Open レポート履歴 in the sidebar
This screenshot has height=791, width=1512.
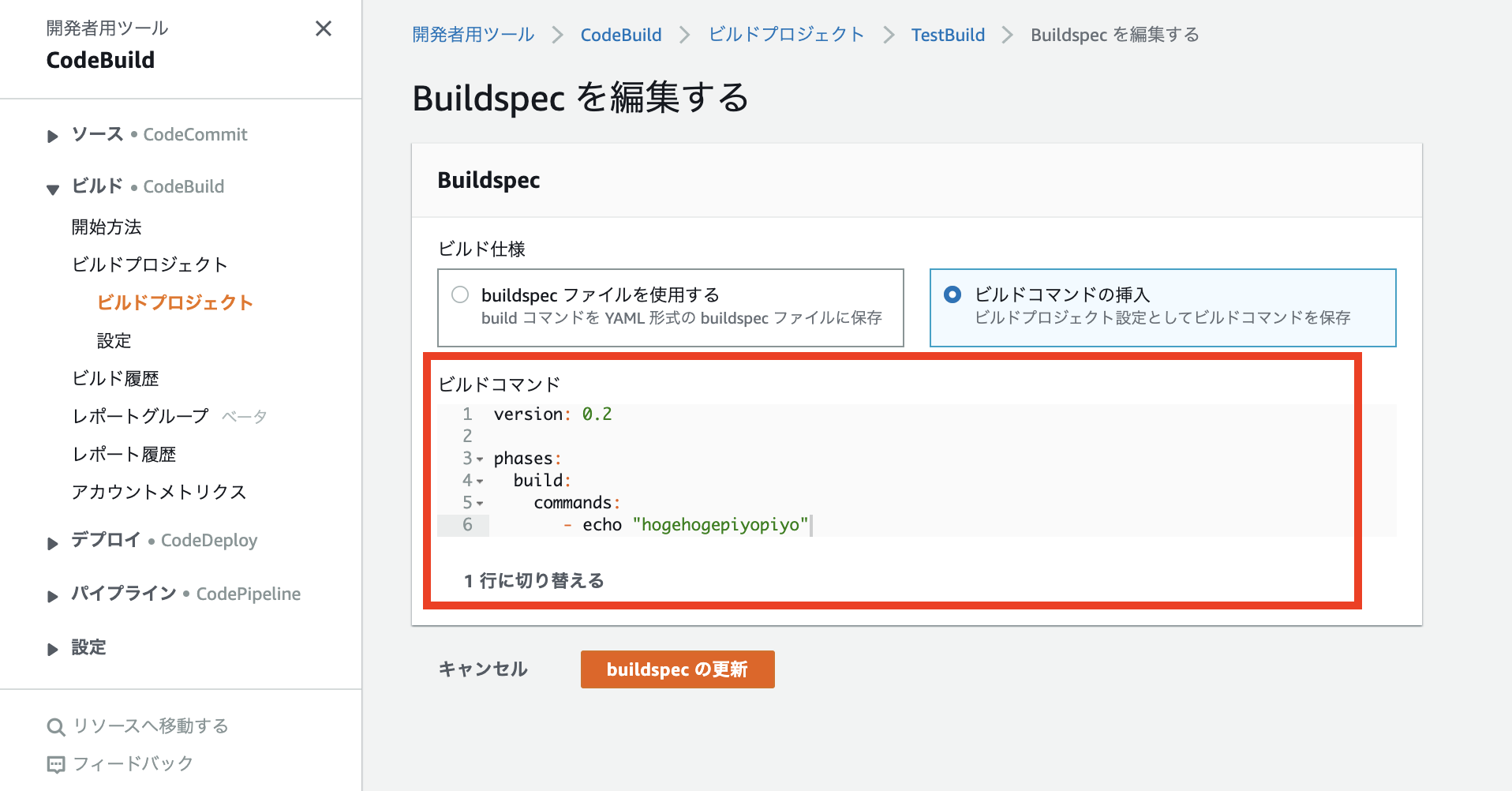tap(124, 454)
